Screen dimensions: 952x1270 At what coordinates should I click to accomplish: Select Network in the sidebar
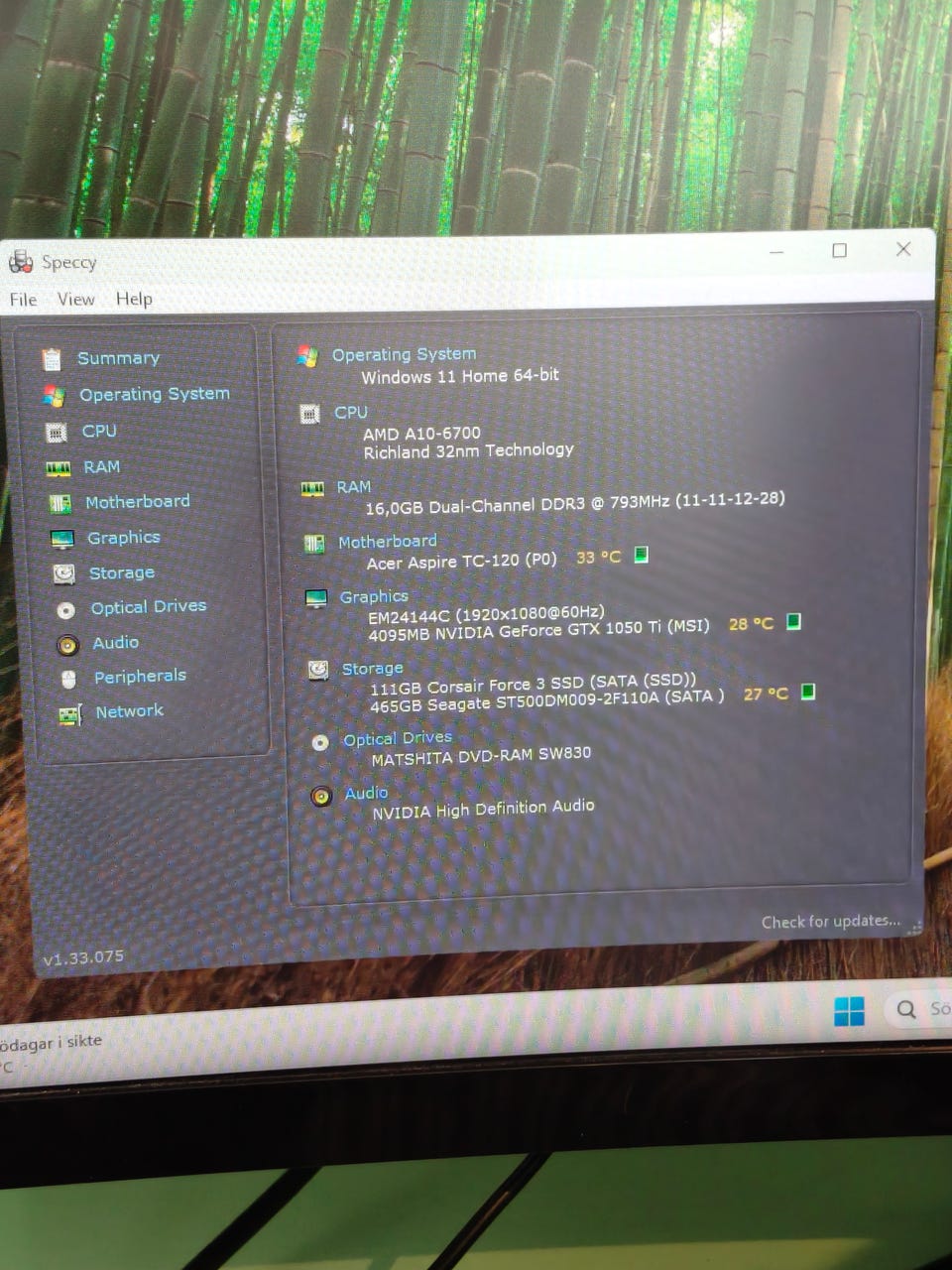129,710
